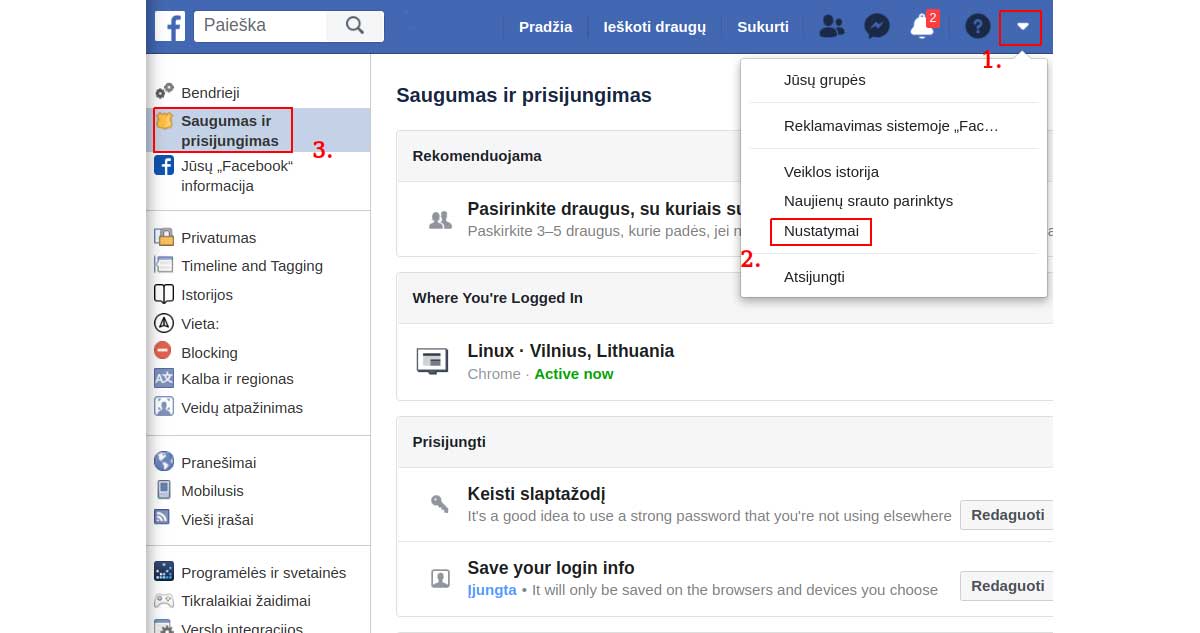Click the Jūsų Facebook informacija icon

coord(164,165)
